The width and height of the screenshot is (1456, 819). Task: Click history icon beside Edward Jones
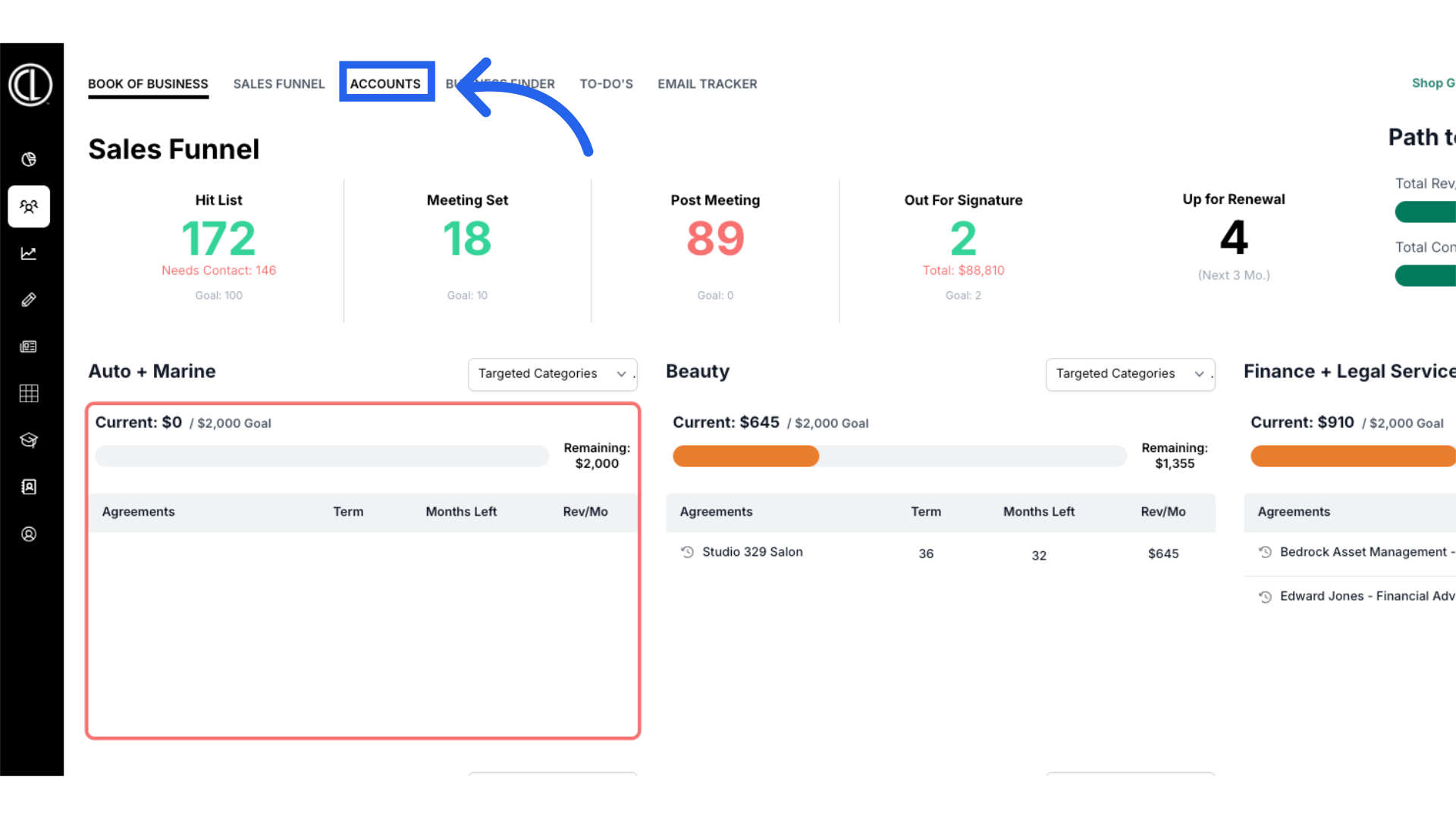tap(1265, 597)
